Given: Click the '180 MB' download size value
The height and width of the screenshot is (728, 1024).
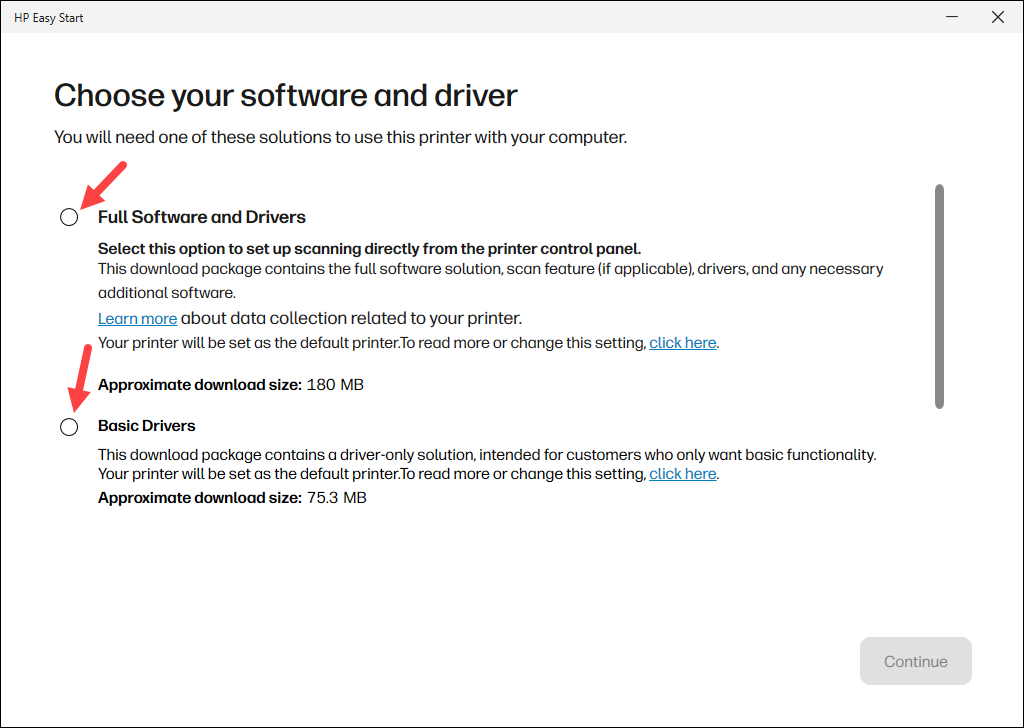Looking at the screenshot, I should [335, 385].
